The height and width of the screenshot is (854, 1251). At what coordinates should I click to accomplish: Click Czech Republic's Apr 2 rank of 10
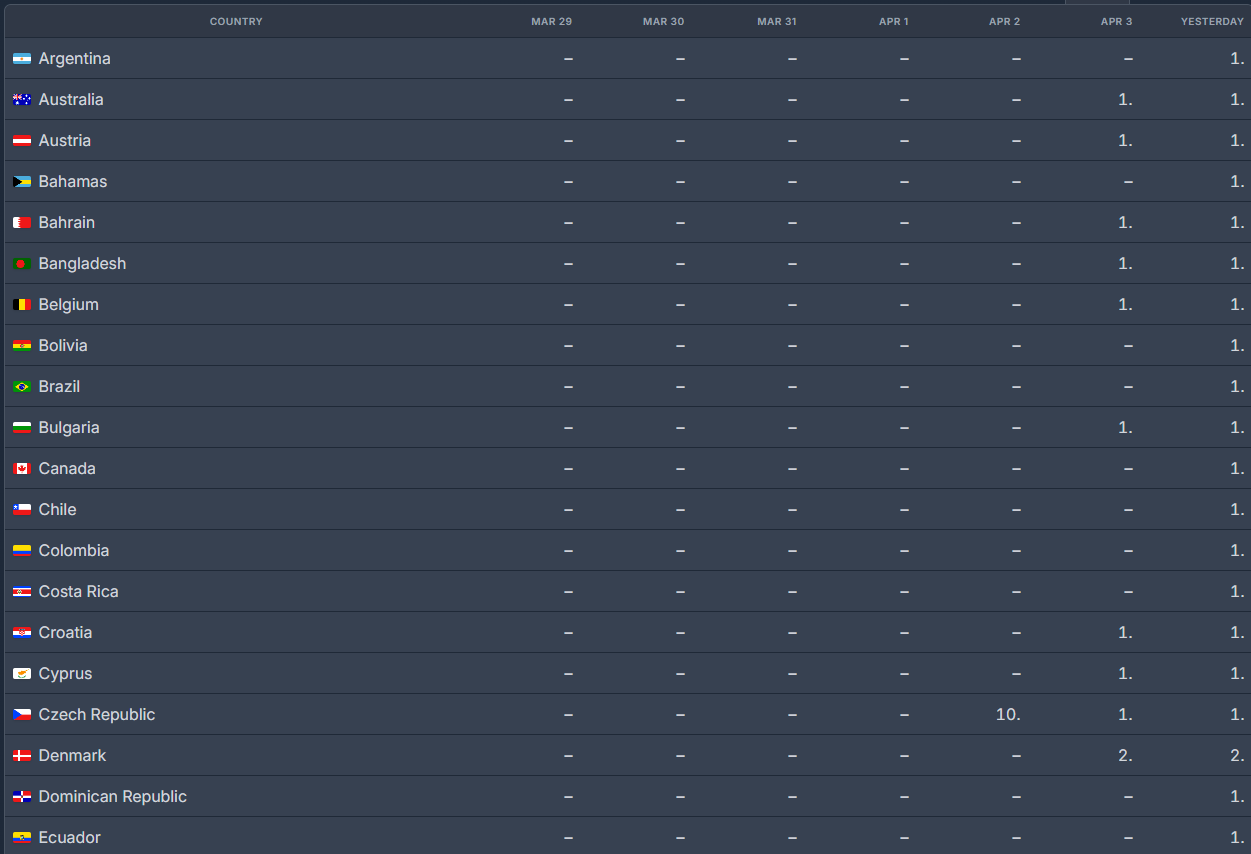1007,715
